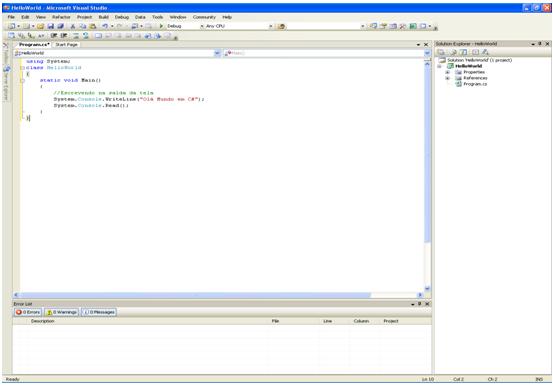Click the Cut scissors icon
Viewport: 553px width, 385px height.
pos(73,26)
